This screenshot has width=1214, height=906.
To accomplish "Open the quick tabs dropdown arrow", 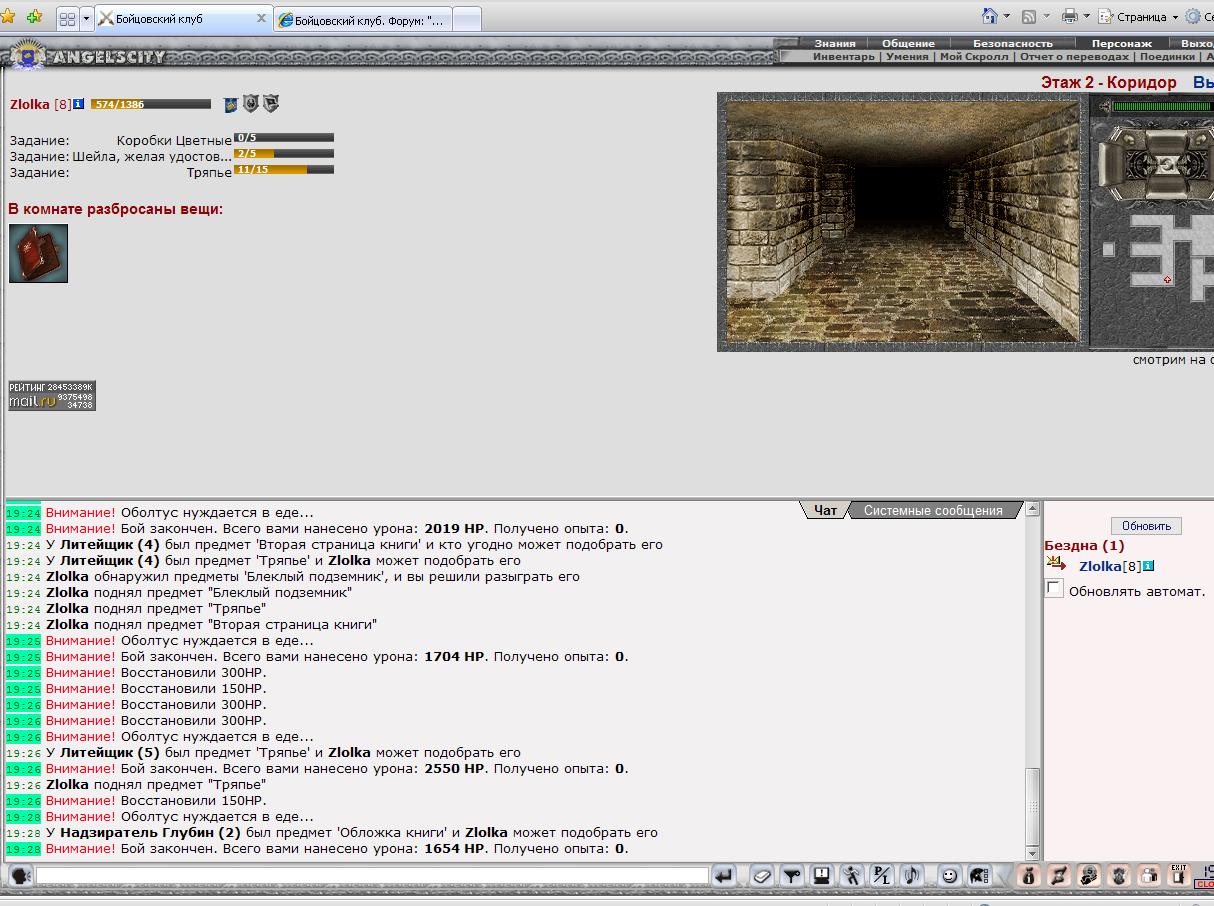I will tap(86, 18).
